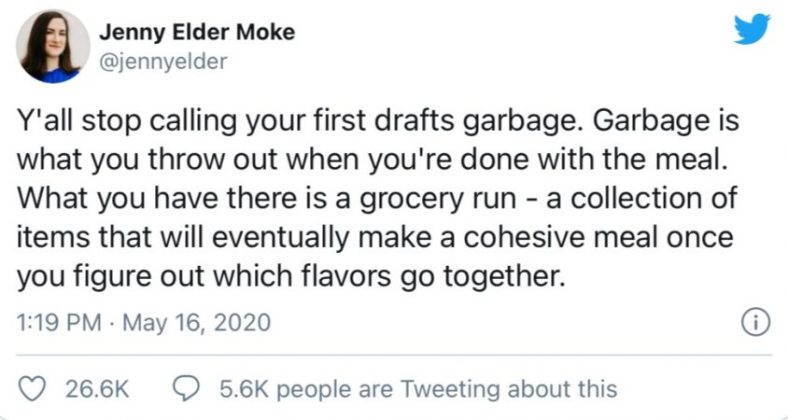Click the Twitter bird logo
Viewport: 788px width, 420px height.
751,32
